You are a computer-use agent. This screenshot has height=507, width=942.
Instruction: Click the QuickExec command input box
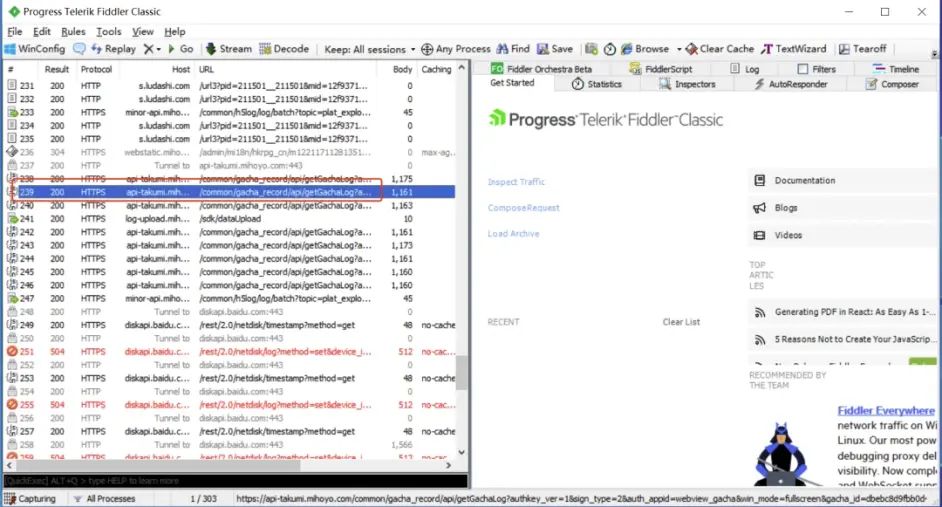[236, 481]
